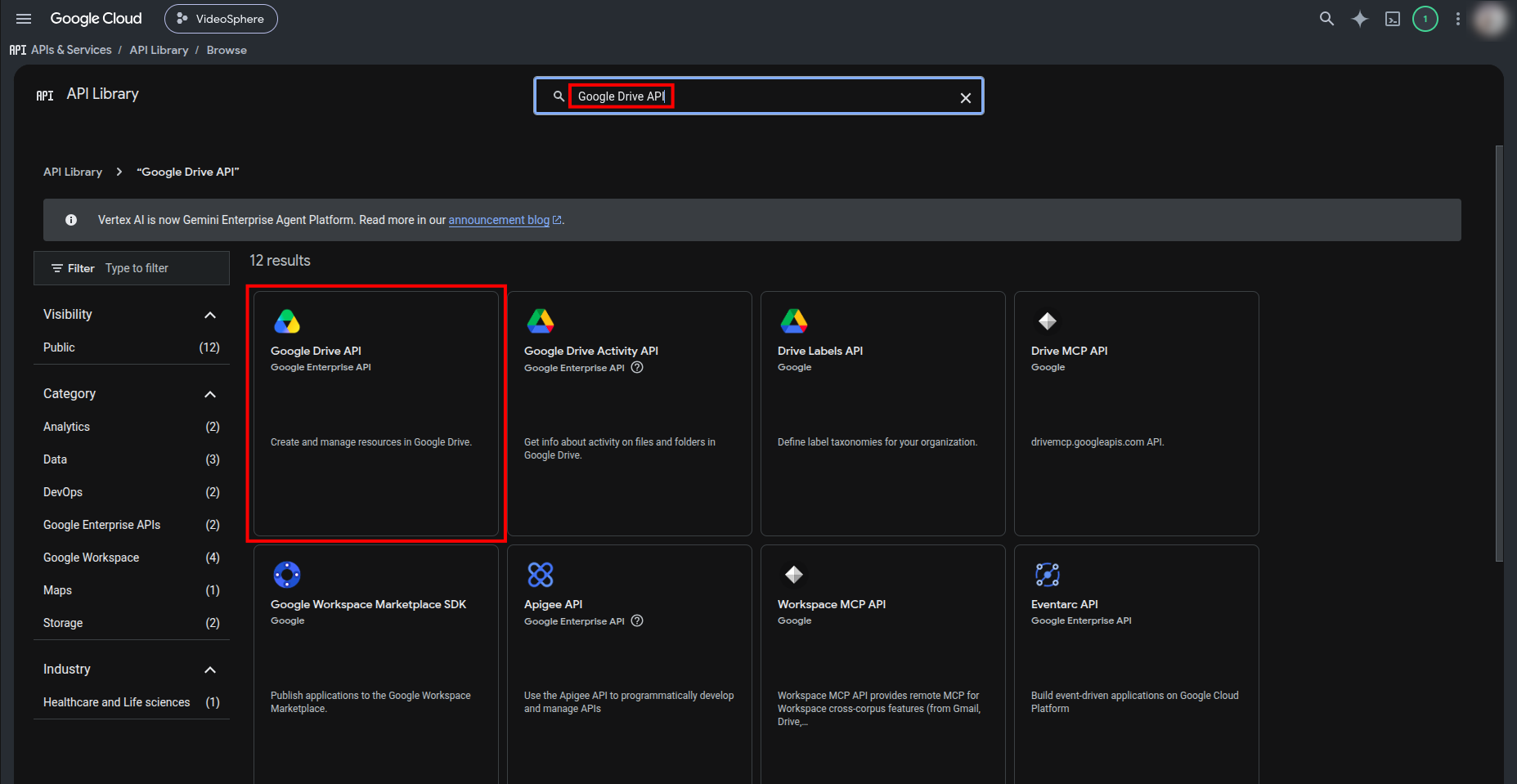Image resolution: width=1517 pixels, height=784 pixels.
Task: Click the Workspace Marketplace SDK blue circle icon
Action: point(287,575)
